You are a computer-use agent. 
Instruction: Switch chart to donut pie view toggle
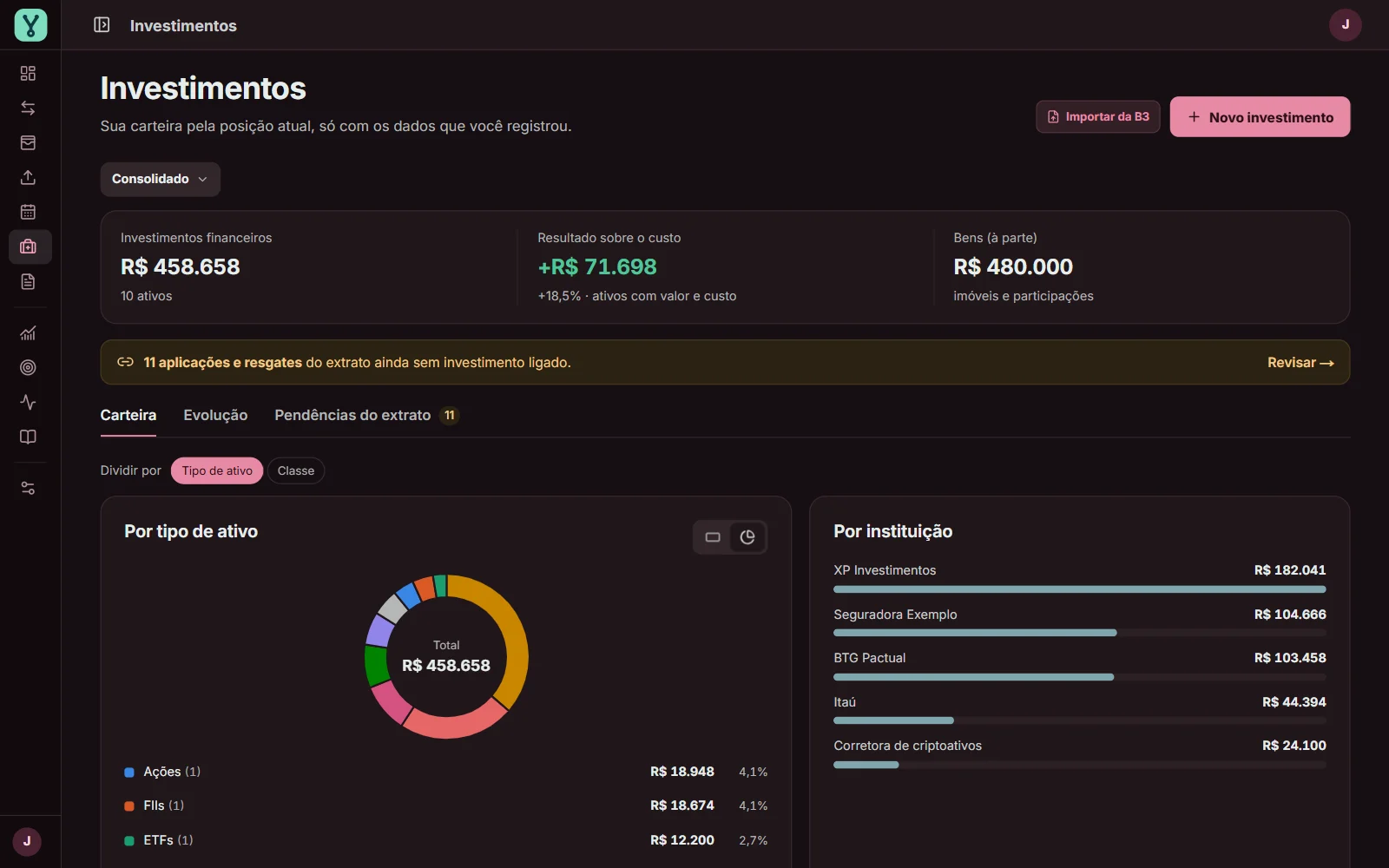(x=747, y=537)
